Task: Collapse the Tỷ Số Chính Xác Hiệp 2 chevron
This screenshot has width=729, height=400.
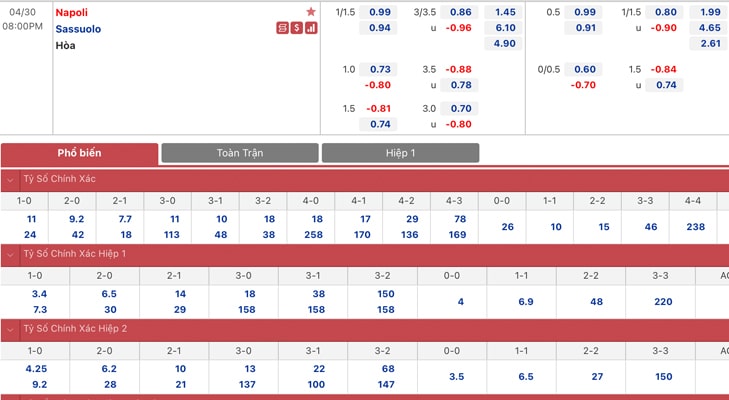Action: click(10, 329)
